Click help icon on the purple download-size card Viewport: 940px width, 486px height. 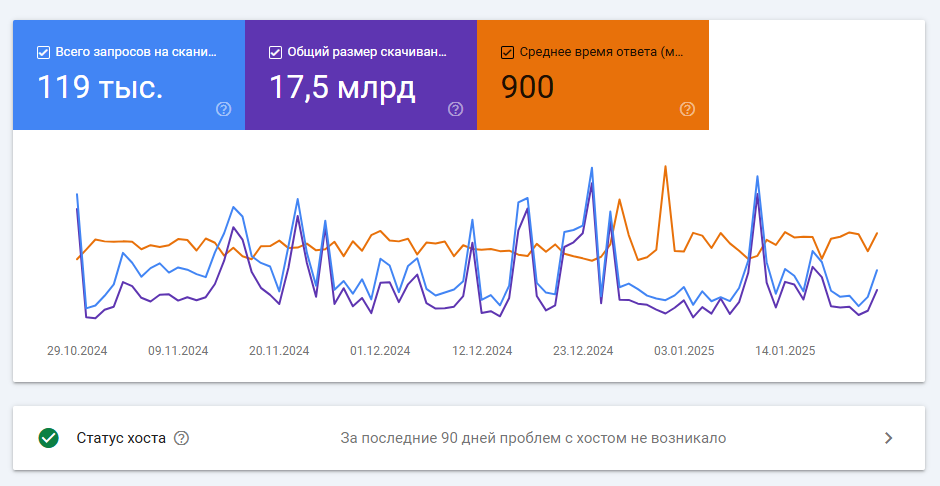pyautogui.click(x=456, y=109)
